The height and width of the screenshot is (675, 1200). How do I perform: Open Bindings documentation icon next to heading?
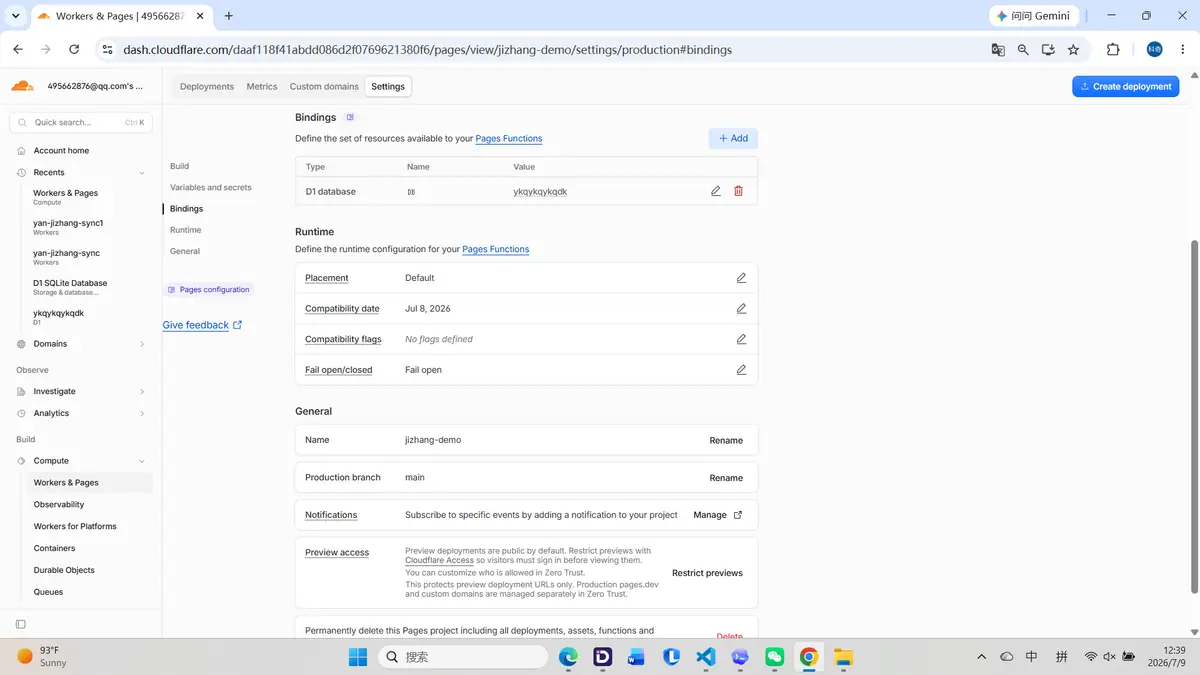(x=350, y=117)
